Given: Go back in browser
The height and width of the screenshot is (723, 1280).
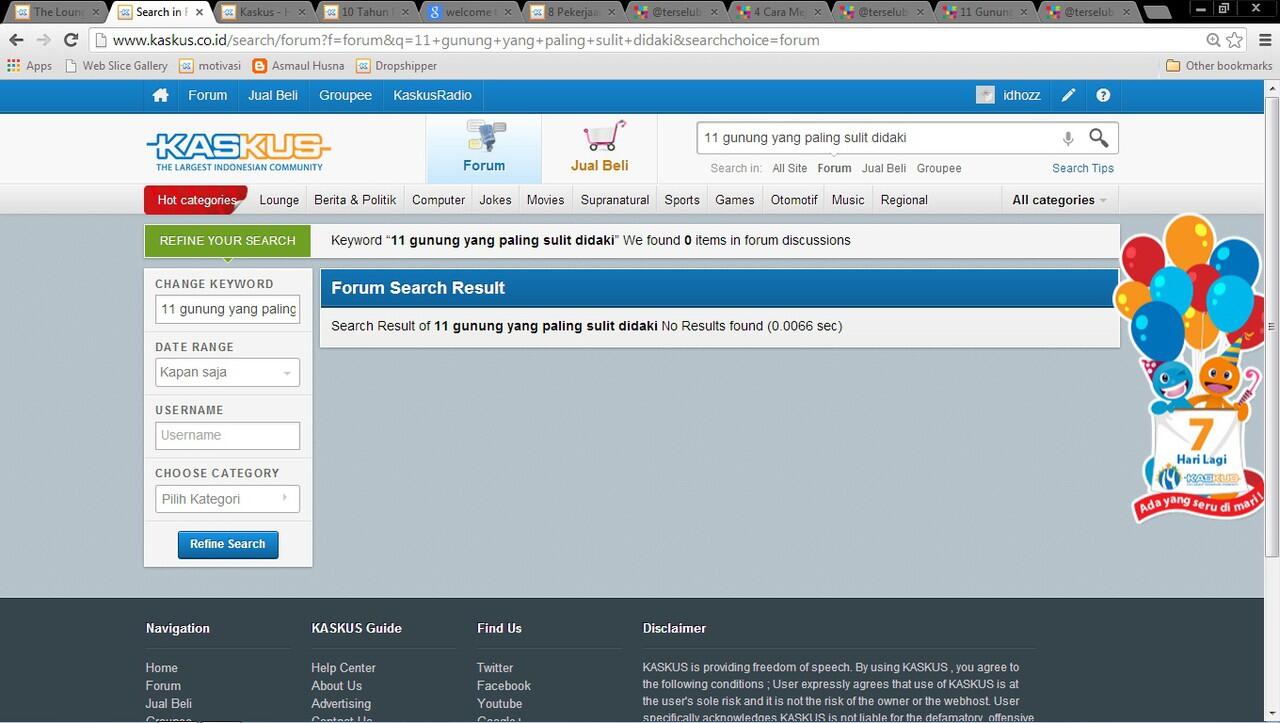Looking at the screenshot, I should coord(16,40).
